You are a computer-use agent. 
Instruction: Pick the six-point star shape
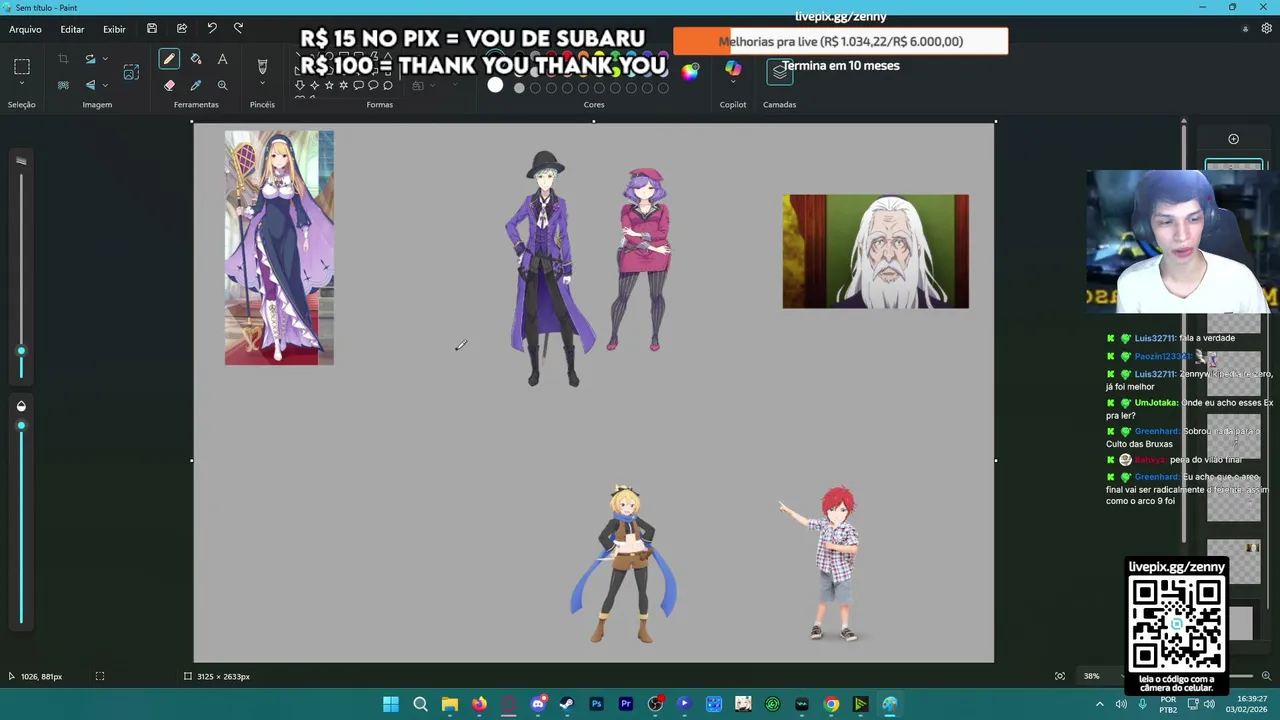point(343,85)
